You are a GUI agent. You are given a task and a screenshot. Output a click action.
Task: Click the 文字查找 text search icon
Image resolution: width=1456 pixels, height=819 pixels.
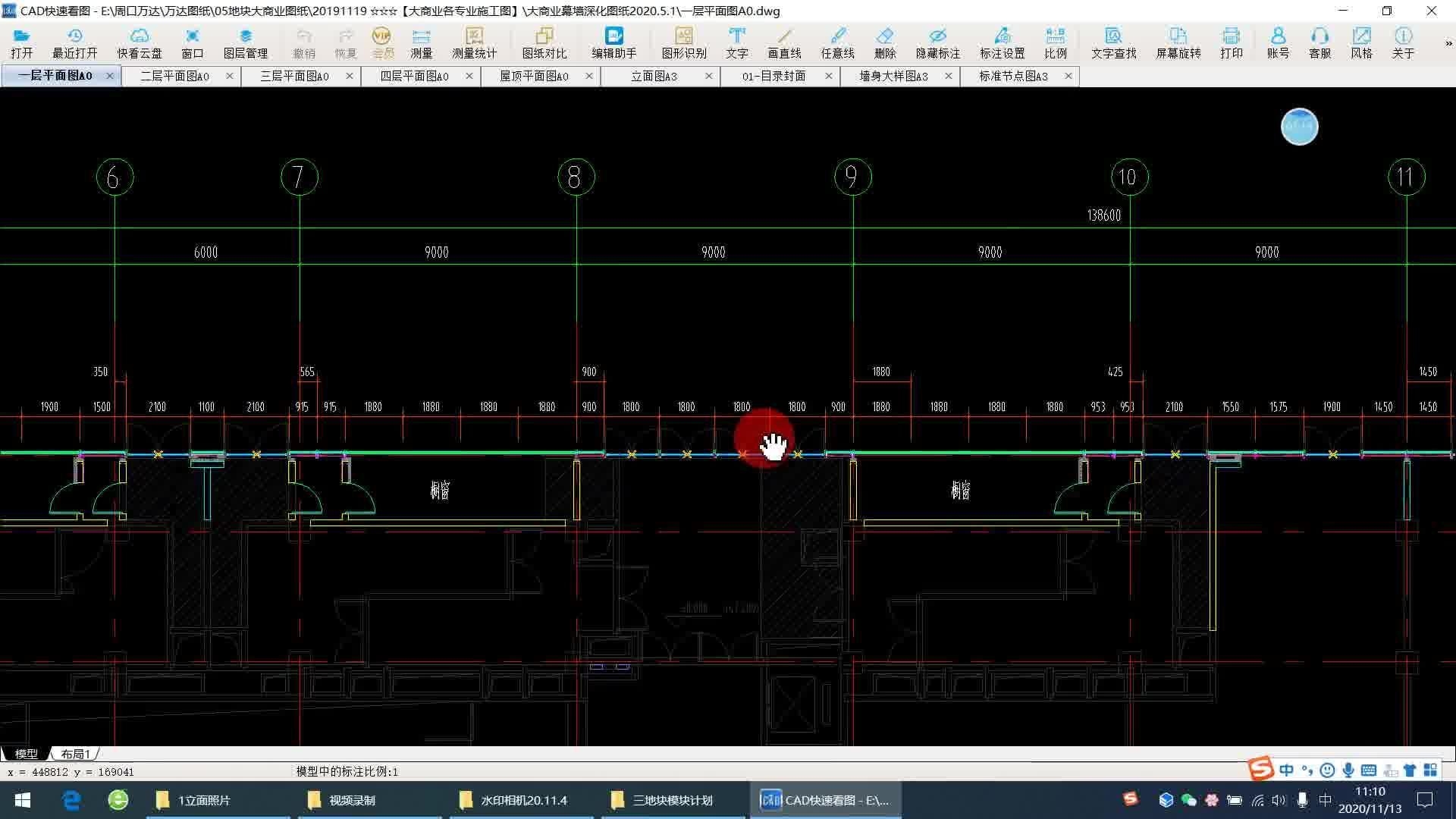[1113, 42]
